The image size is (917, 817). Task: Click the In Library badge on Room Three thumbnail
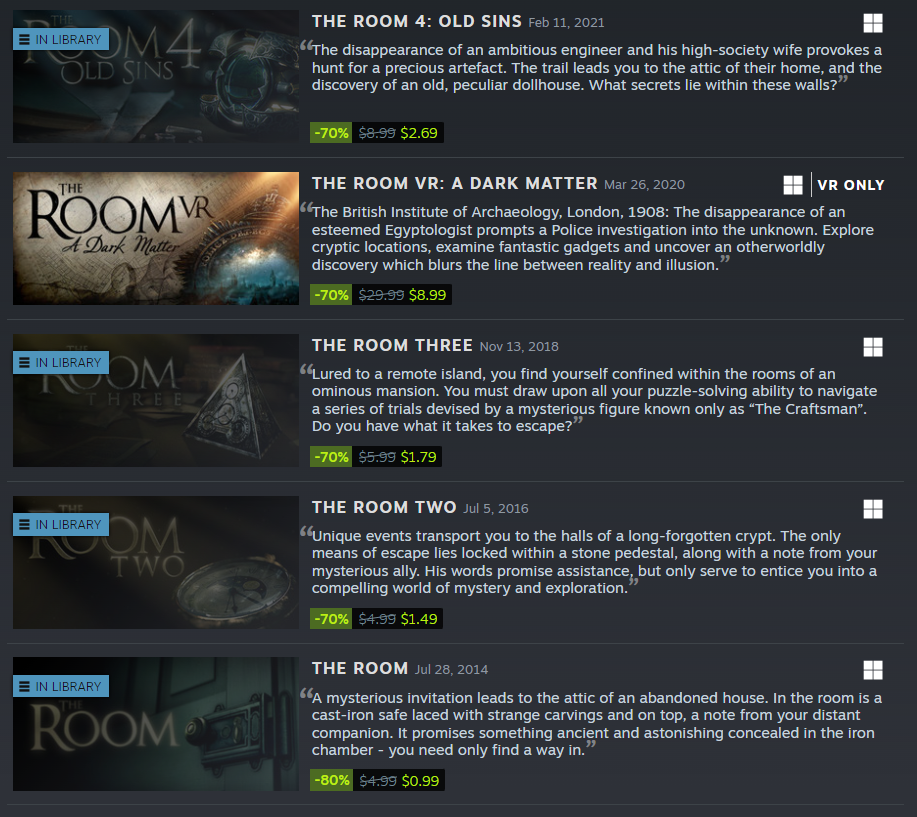point(61,362)
